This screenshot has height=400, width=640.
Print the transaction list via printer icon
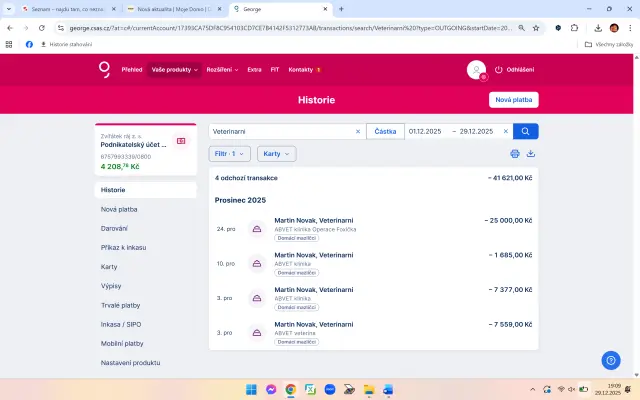click(515, 154)
